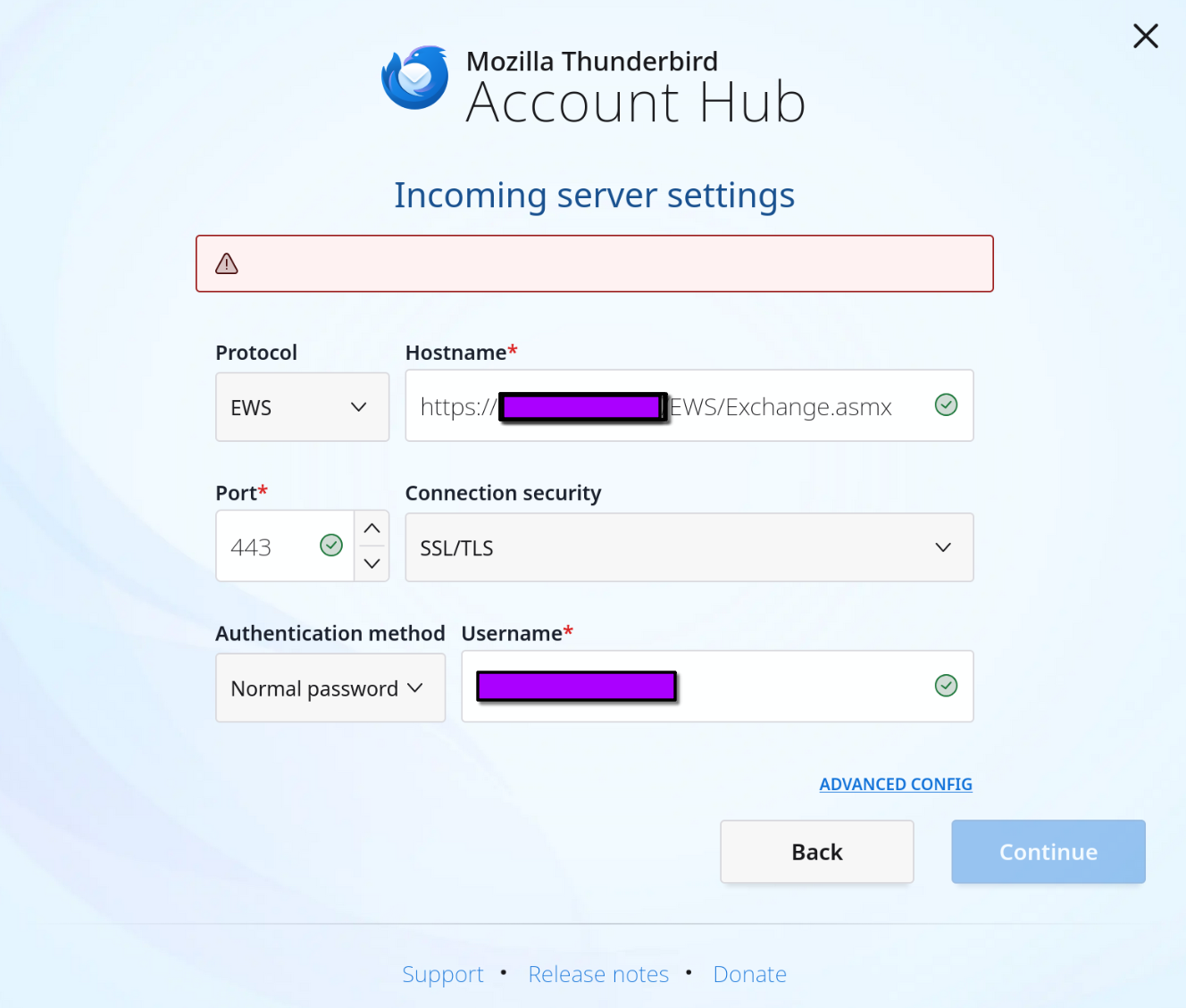Viewport: 1186px width, 1008px height.
Task: Click the Username validation checkmark icon
Action: [946, 686]
